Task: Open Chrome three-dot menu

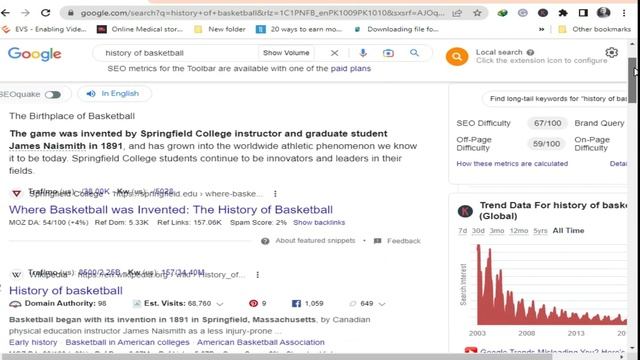Action: point(624,13)
